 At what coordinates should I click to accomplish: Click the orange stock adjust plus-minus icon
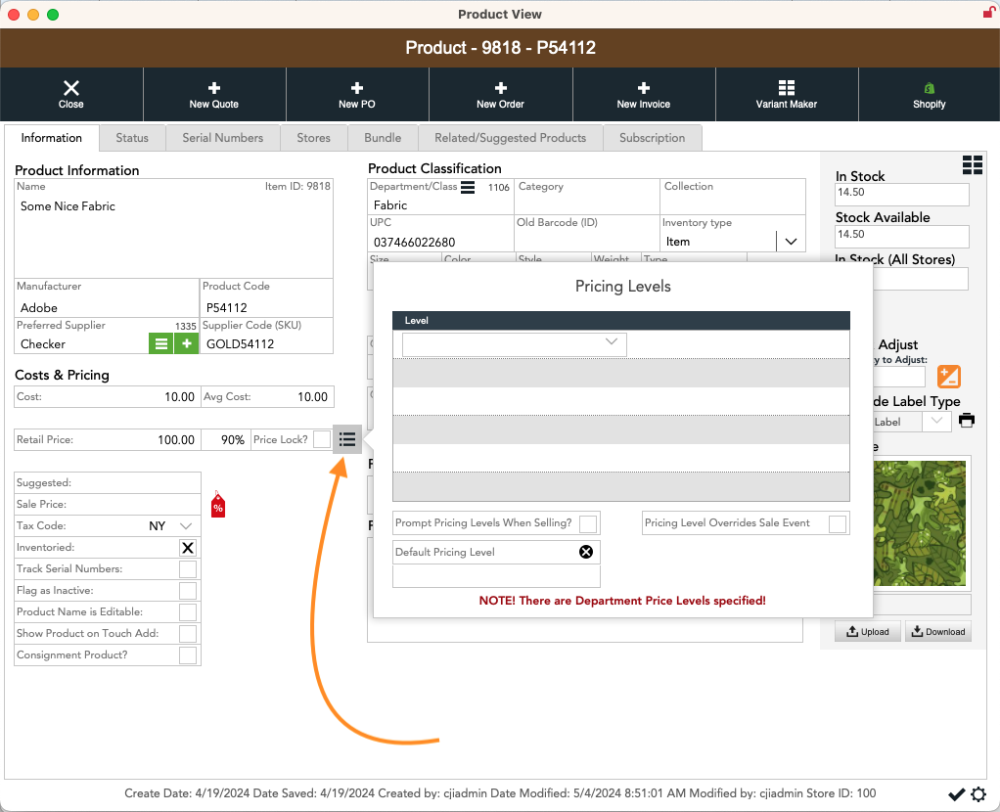tap(948, 377)
